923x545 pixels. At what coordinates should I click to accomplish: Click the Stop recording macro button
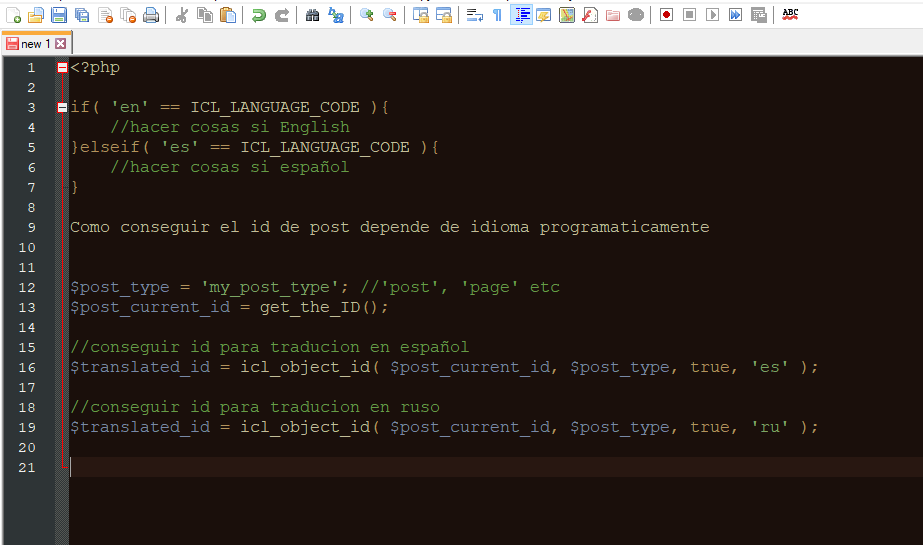pyautogui.click(x=689, y=15)
